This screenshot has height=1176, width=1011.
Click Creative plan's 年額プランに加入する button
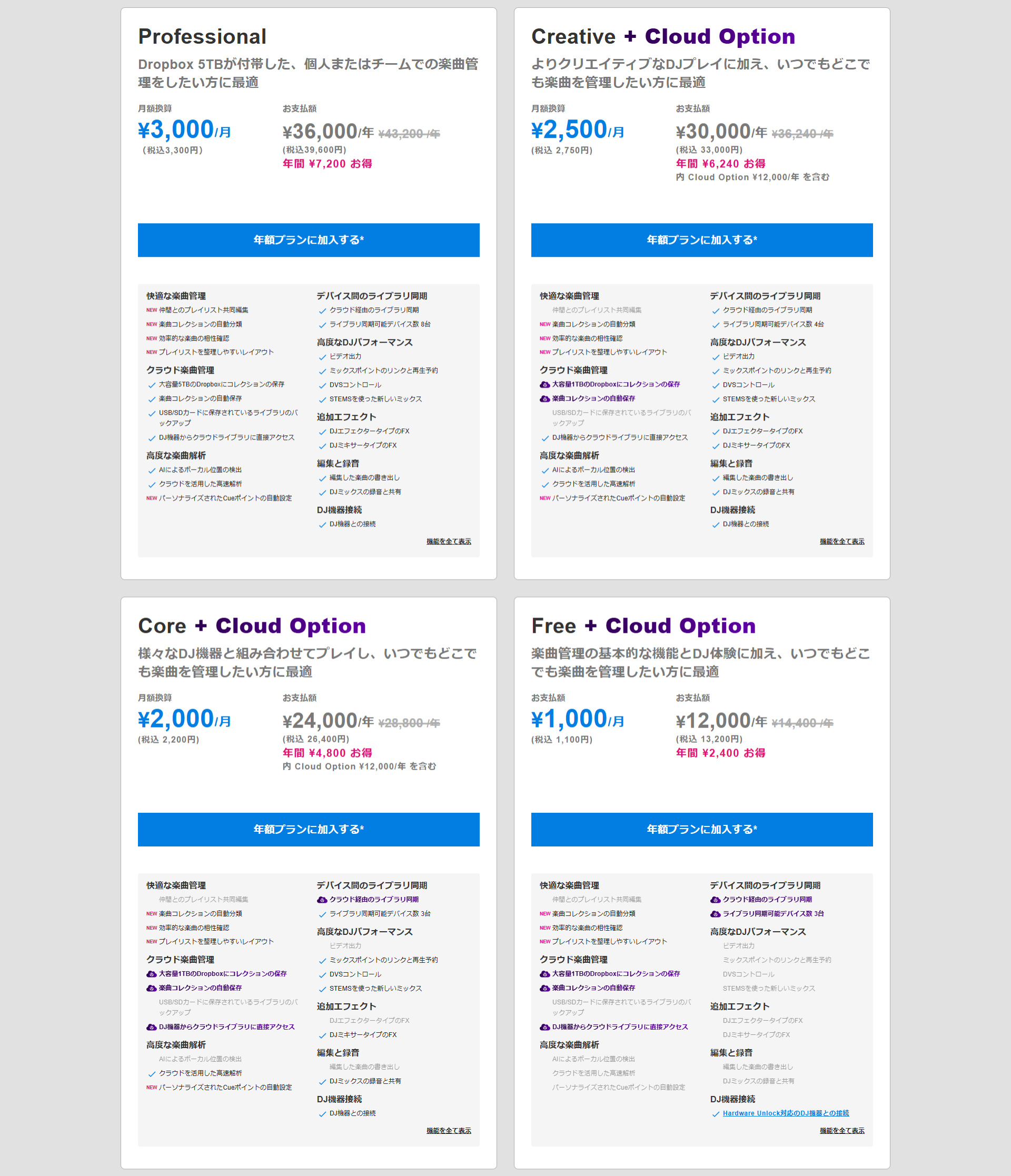tap(701, 240)
